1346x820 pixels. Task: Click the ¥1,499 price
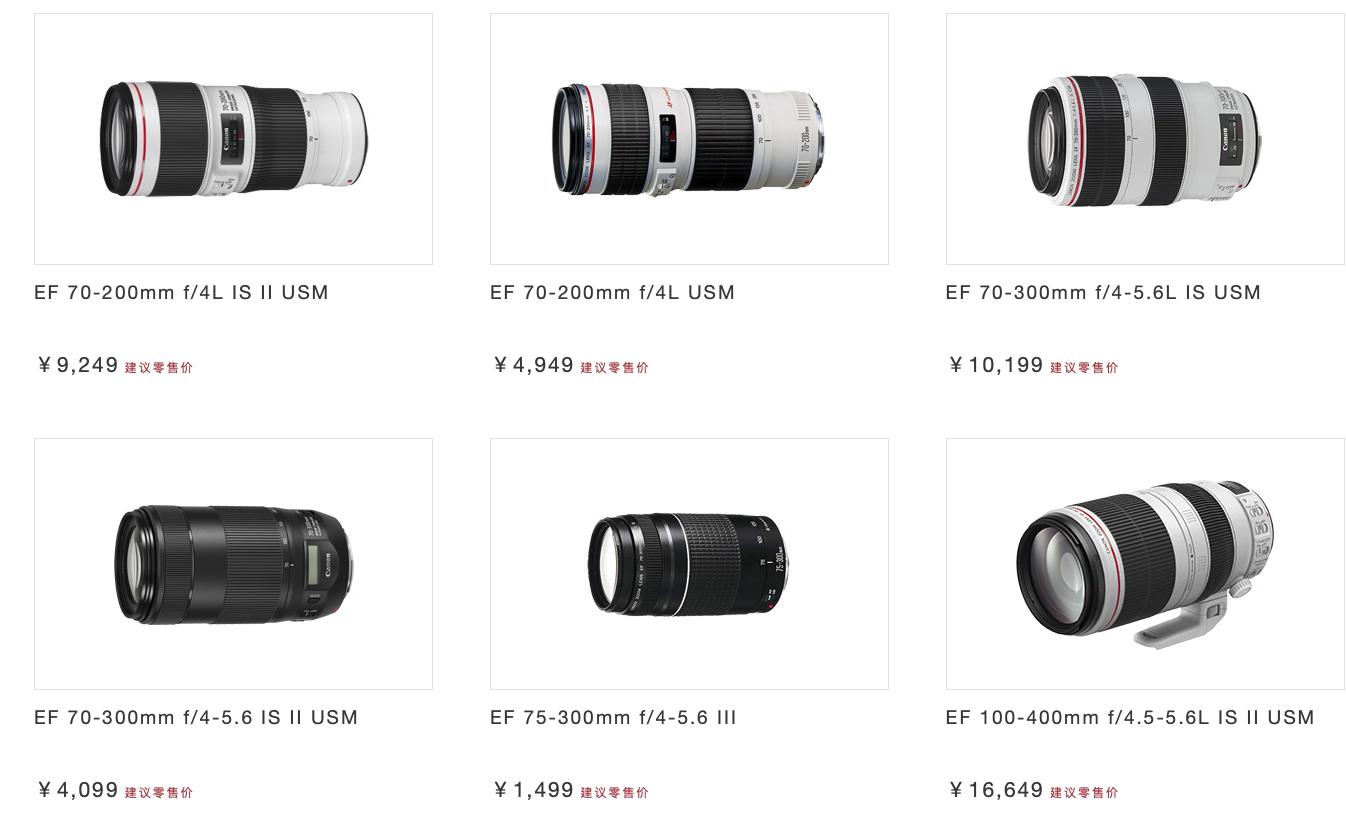point(533,790)
